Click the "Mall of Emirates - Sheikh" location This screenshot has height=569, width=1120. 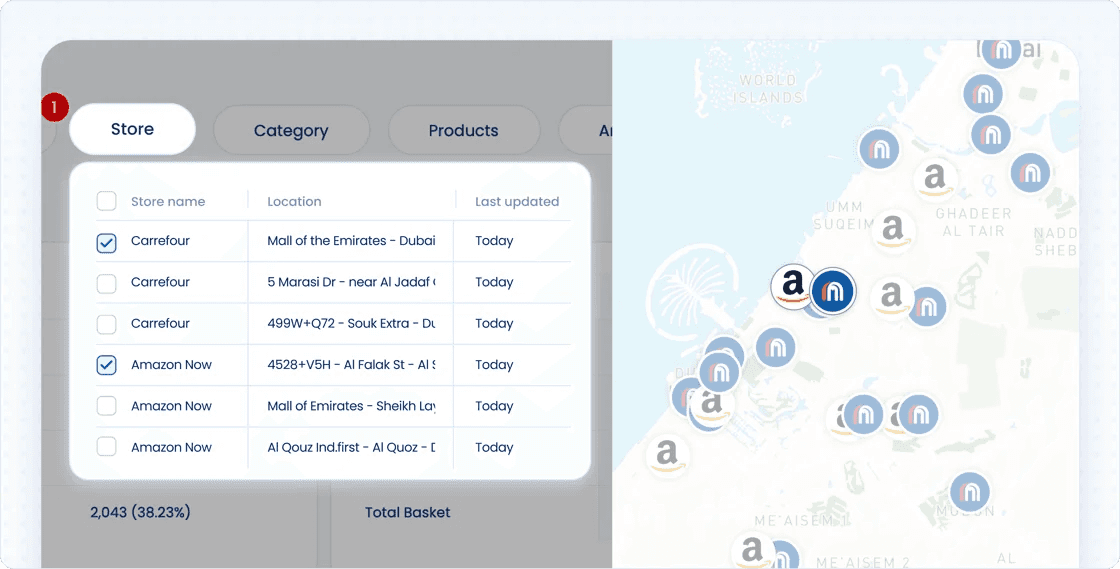click(351, 406)
